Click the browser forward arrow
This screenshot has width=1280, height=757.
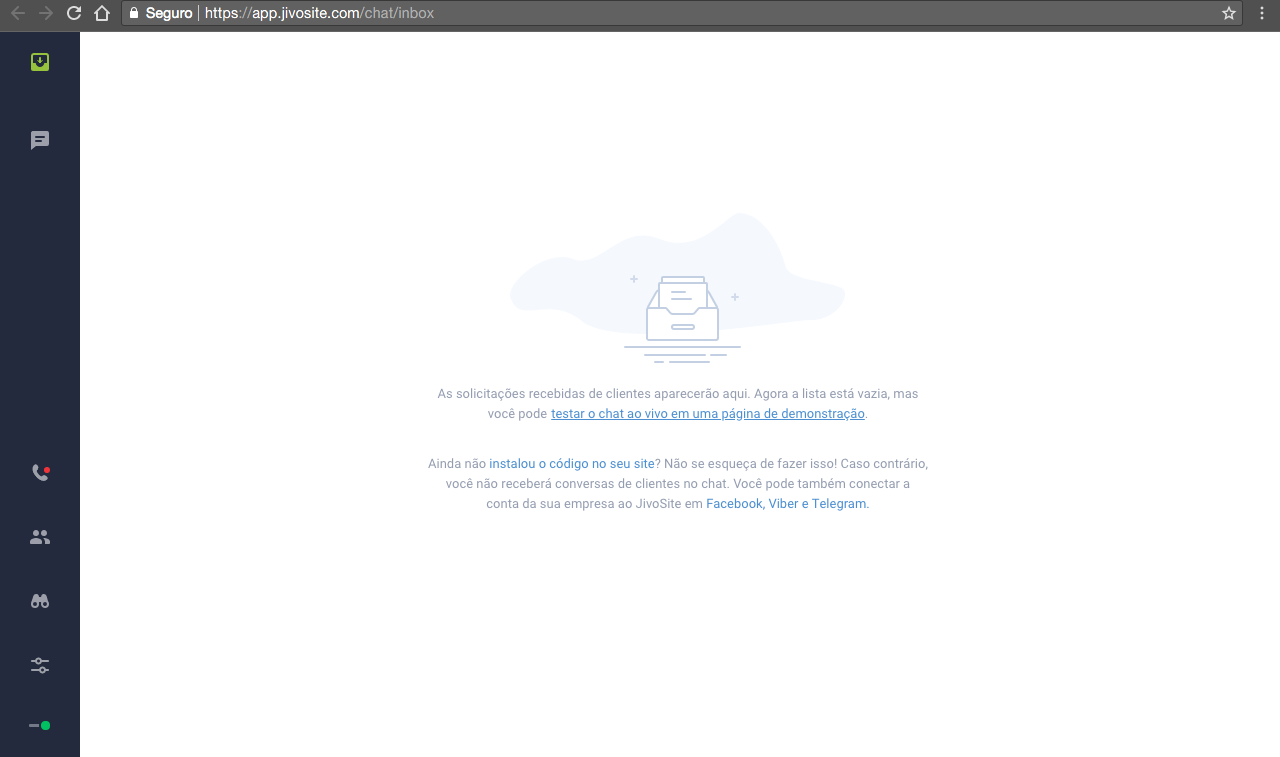click(x=45, y=13)
